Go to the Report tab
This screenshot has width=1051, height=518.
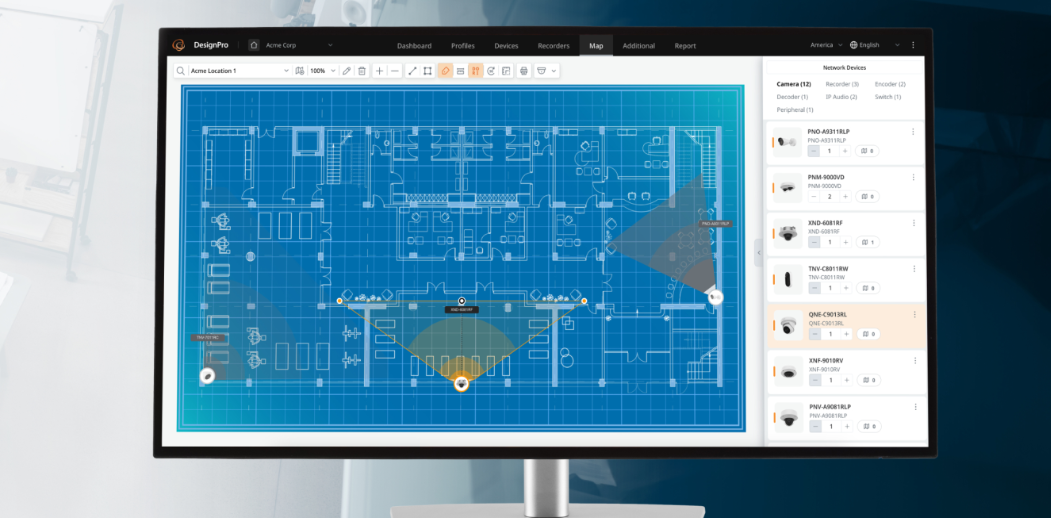685,46
